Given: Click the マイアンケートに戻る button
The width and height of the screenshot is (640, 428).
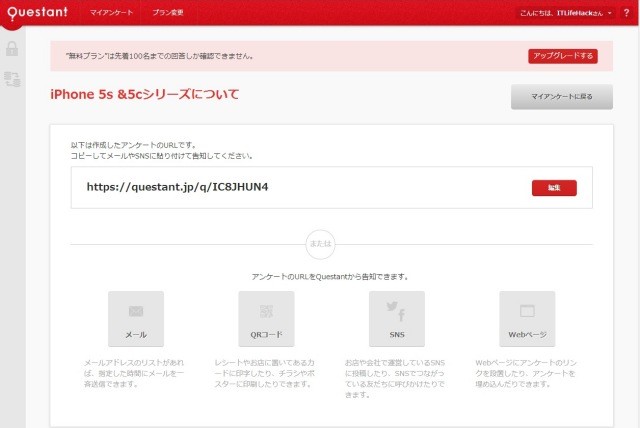Looking at the screenshot, I should click(562, 97).
